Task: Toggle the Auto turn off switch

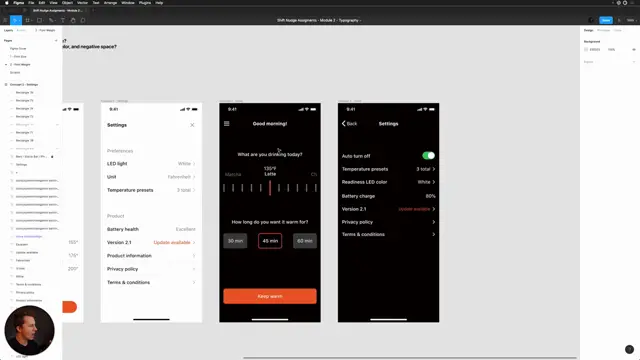Action: 428,156
